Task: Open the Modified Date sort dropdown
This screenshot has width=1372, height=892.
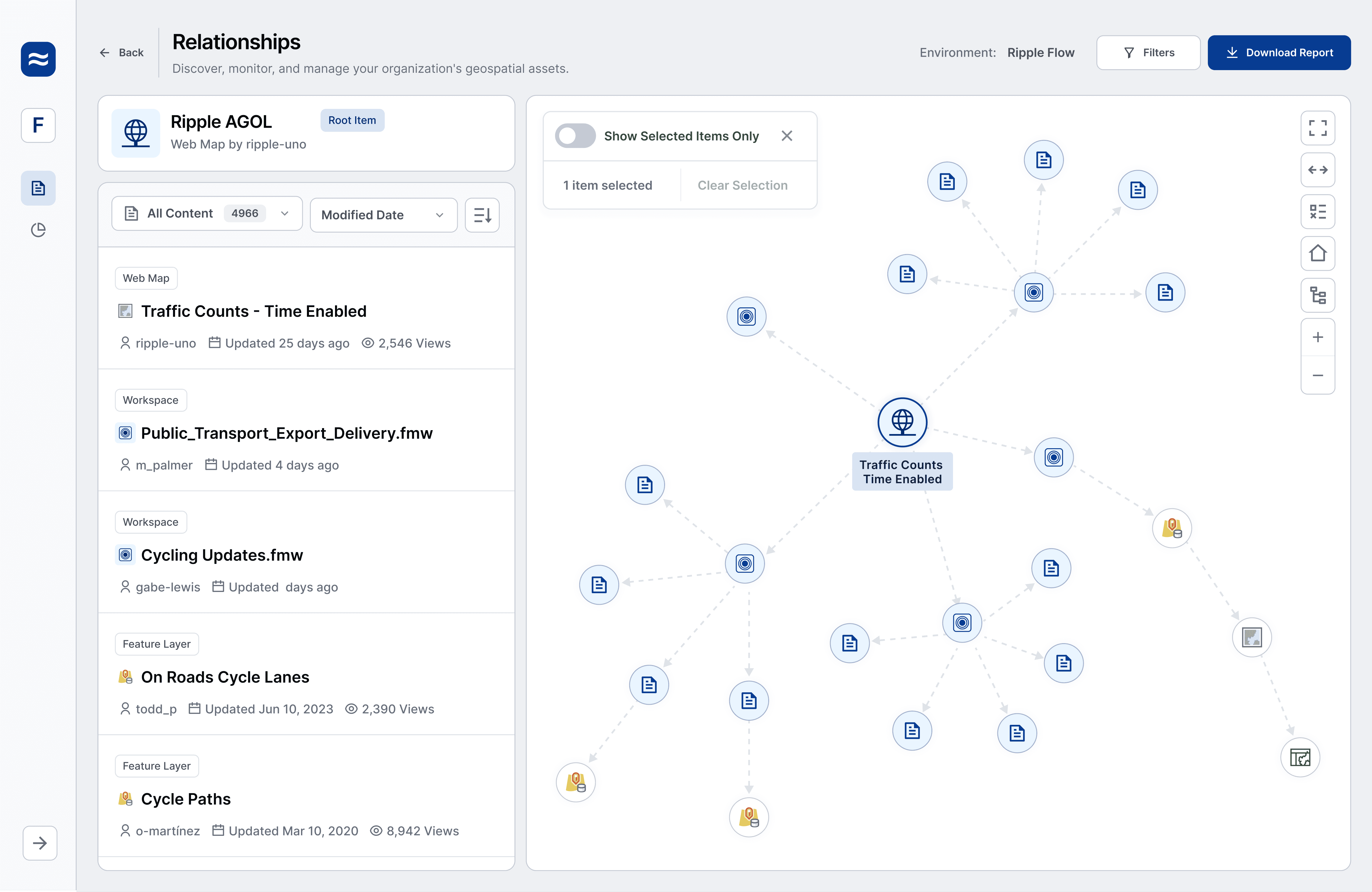Action: click(383, 214)
